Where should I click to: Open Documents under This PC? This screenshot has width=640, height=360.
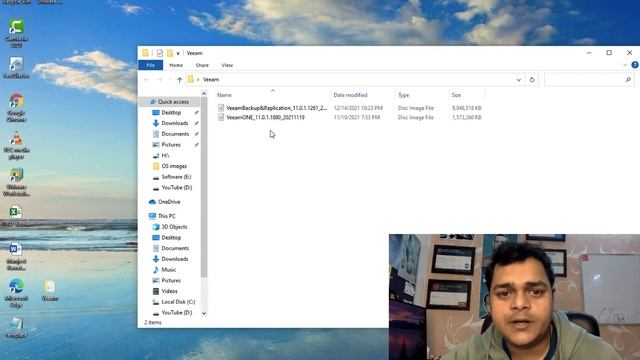[175, 248]
